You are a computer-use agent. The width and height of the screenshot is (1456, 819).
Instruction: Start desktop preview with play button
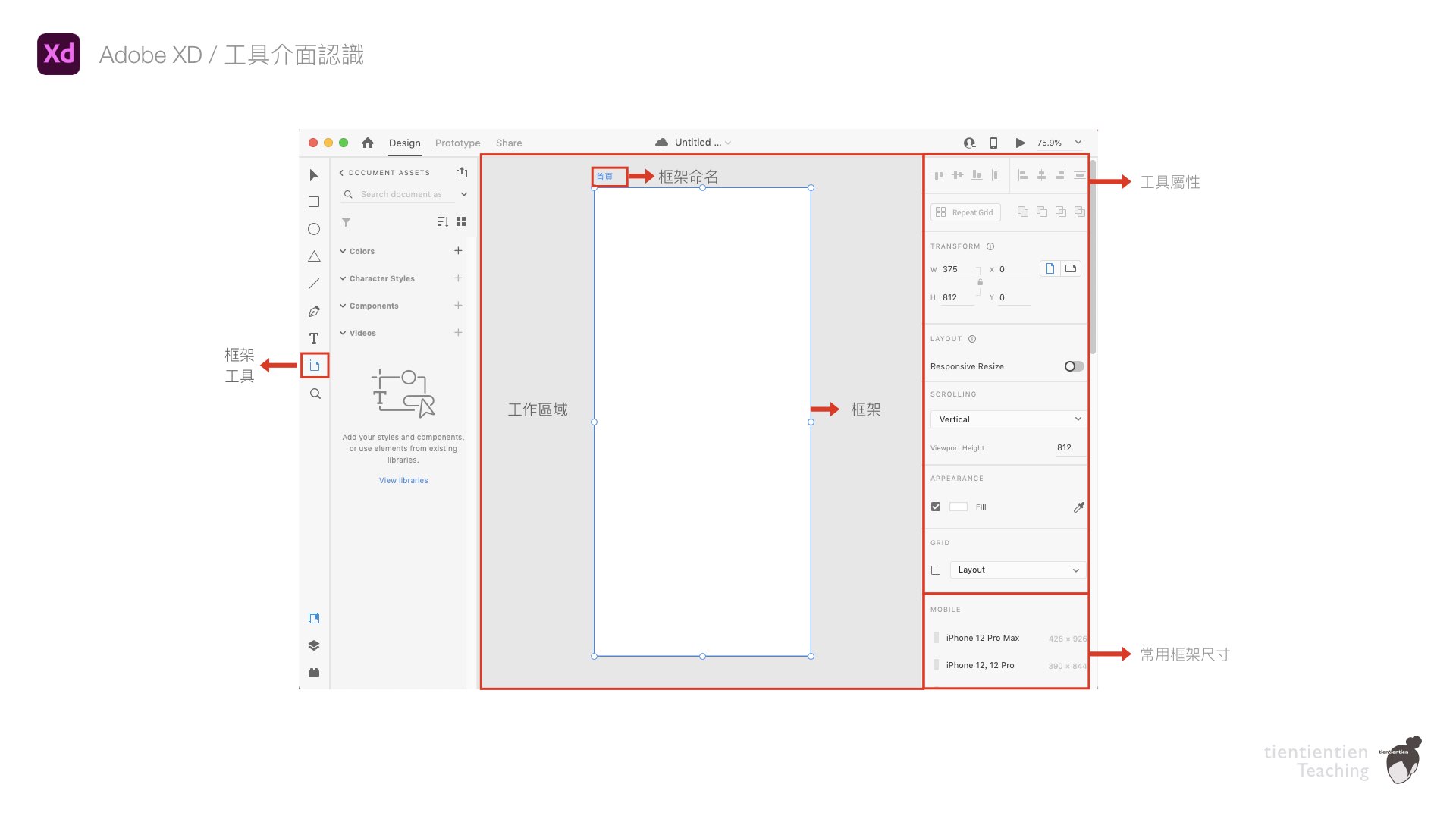(1020, 143)
